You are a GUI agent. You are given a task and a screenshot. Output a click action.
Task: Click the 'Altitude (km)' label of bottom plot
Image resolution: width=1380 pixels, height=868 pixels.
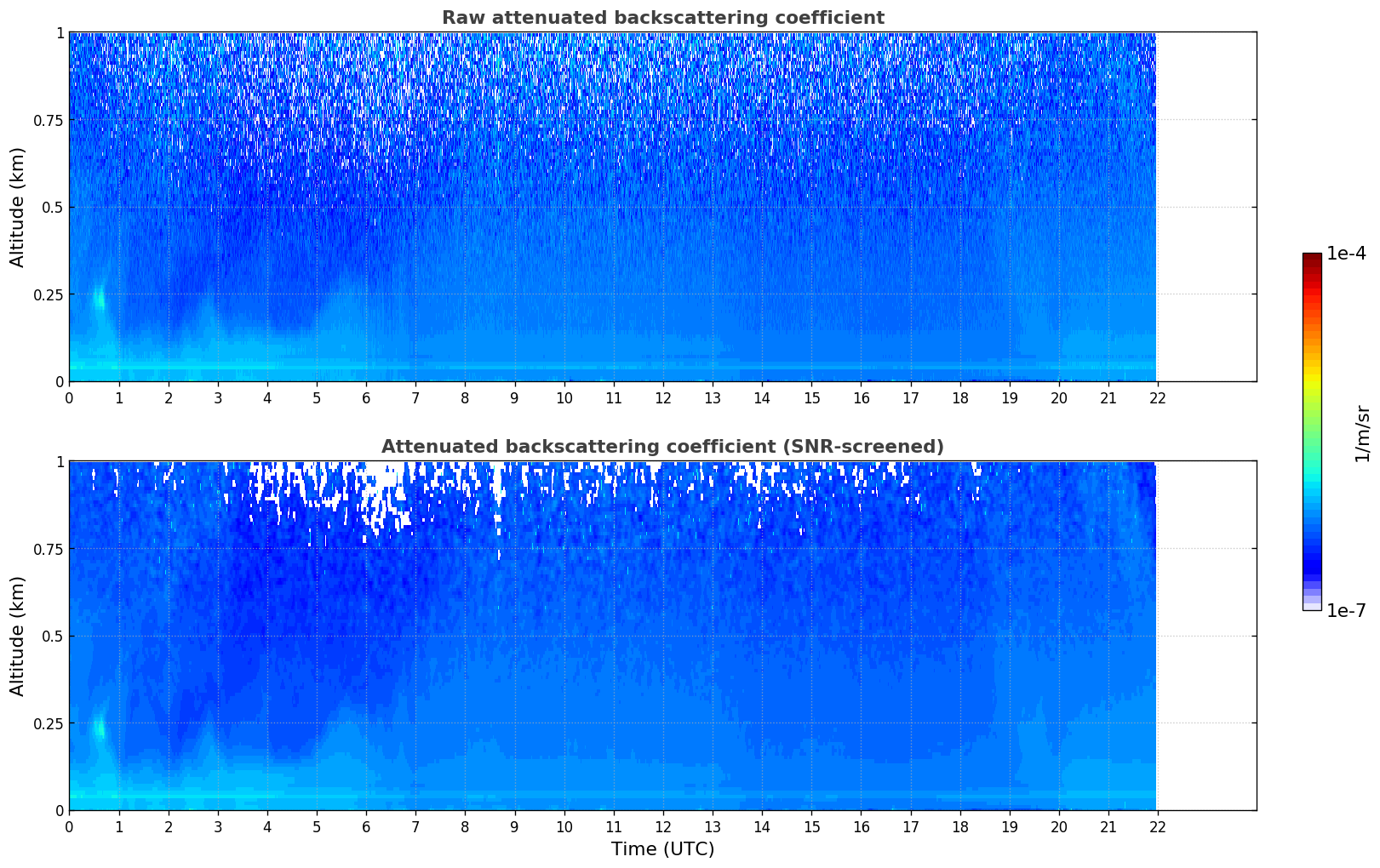18,636
